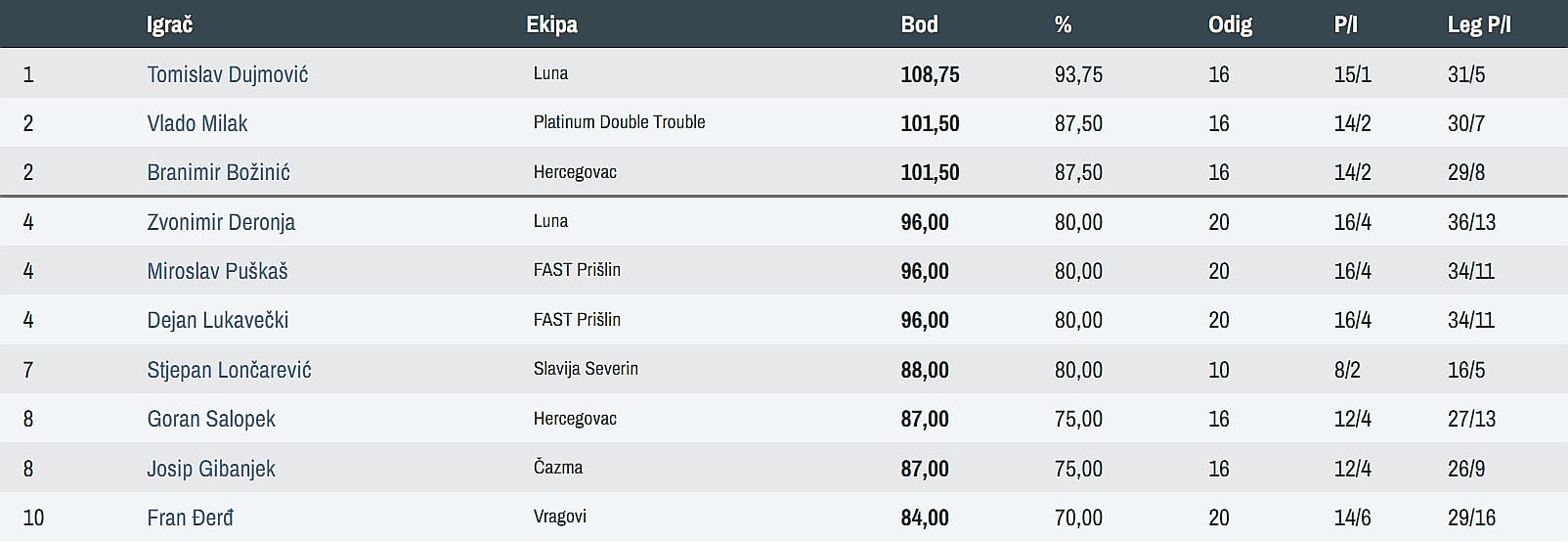This screenshot has width=1568, height=542.
Task: Sort by the Igrač column header
Action: (x=169, y=24)
